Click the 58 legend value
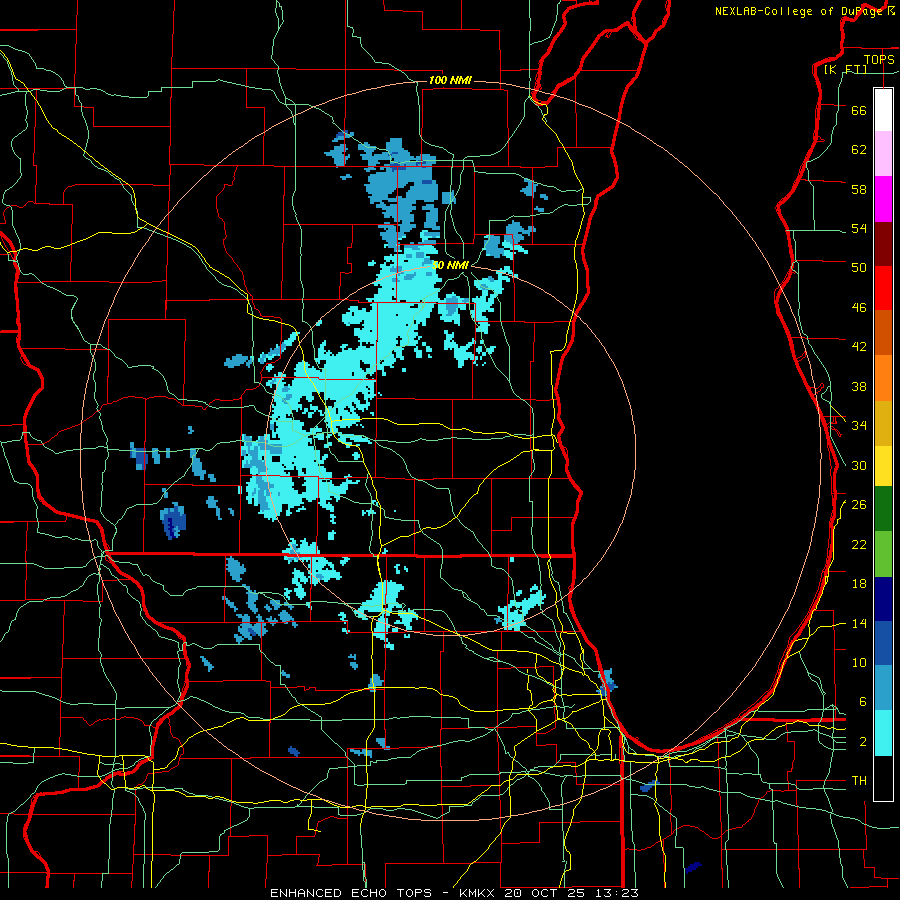The height and width of the screenshot is (900, 900). [859, 189]
